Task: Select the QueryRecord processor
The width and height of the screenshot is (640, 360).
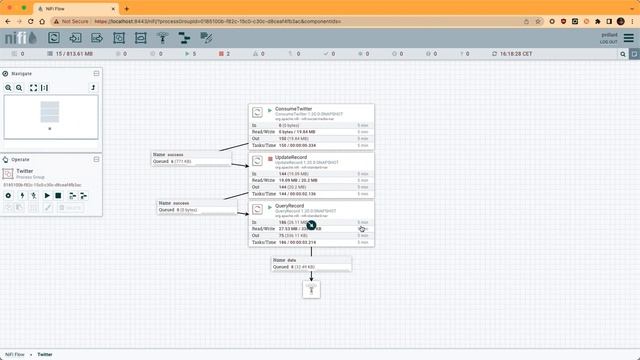Action: pyautogui.click(x=311, y=224)
